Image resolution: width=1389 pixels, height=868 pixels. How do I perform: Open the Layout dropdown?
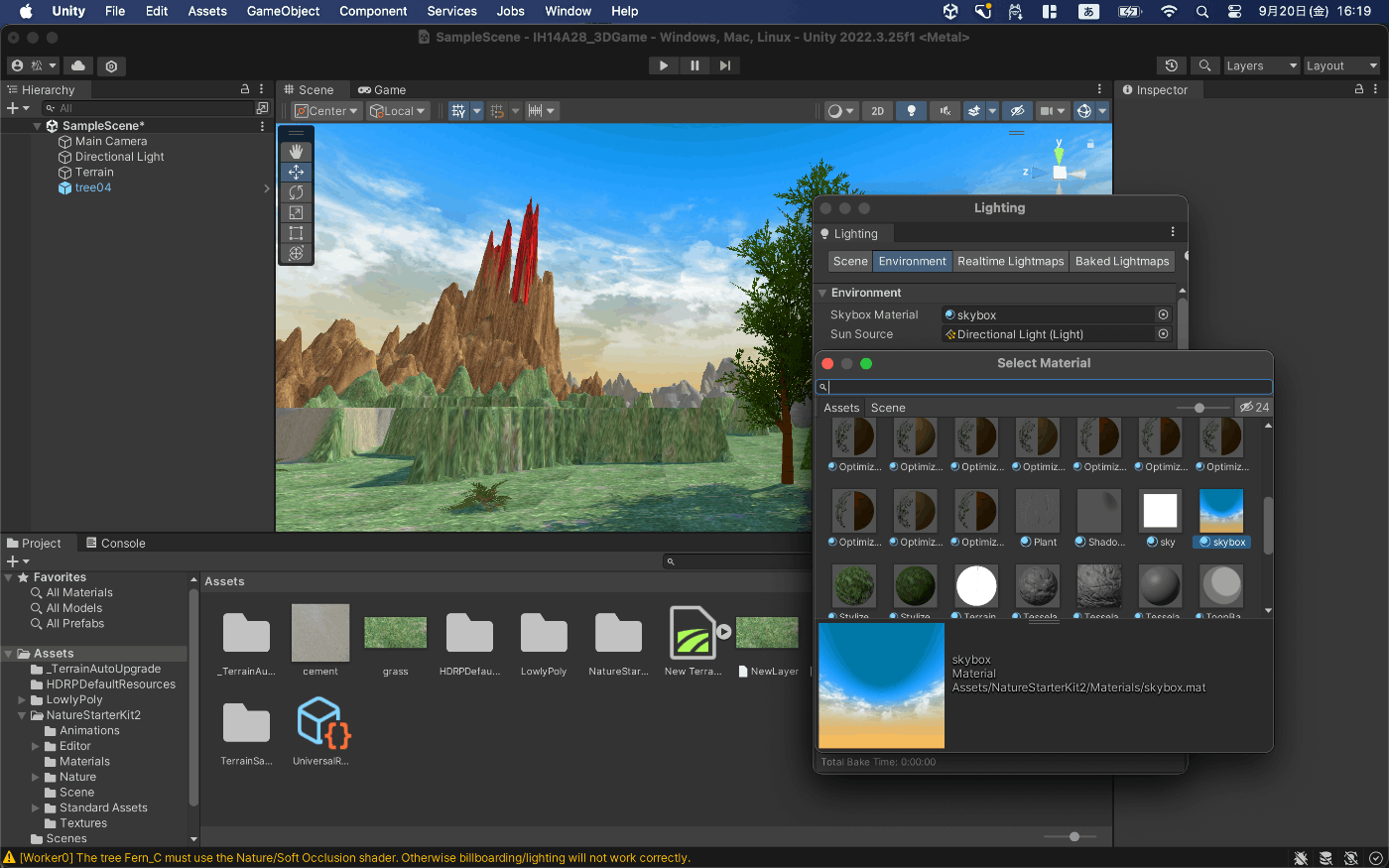pyautogui.click(x=1341, y=65)
